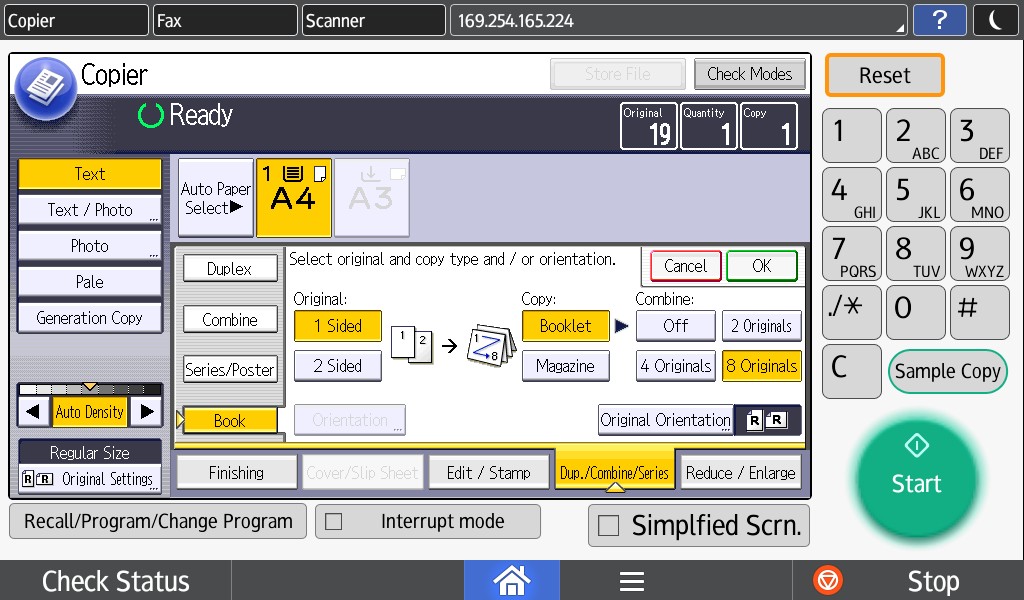Open Text / Photo type options
The image size is (1024, 600).
(x=90, y=210)
